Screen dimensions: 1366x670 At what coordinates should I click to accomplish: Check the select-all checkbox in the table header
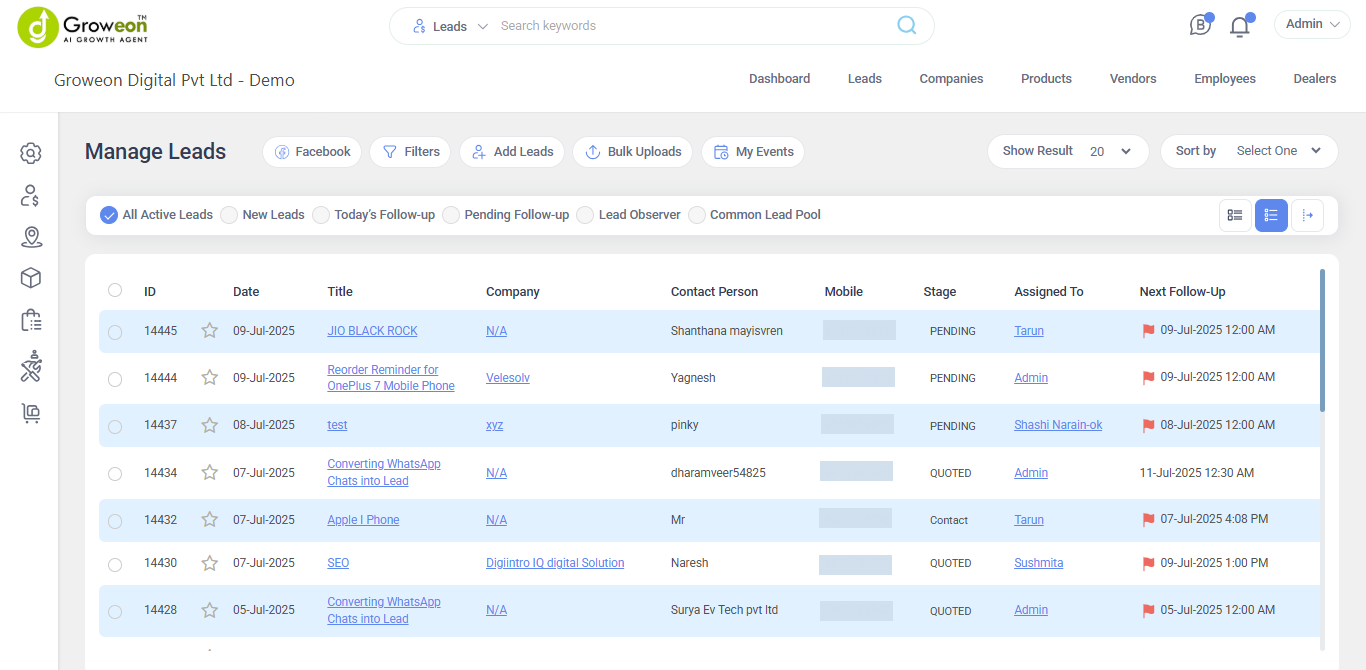(x=114, y=290)
